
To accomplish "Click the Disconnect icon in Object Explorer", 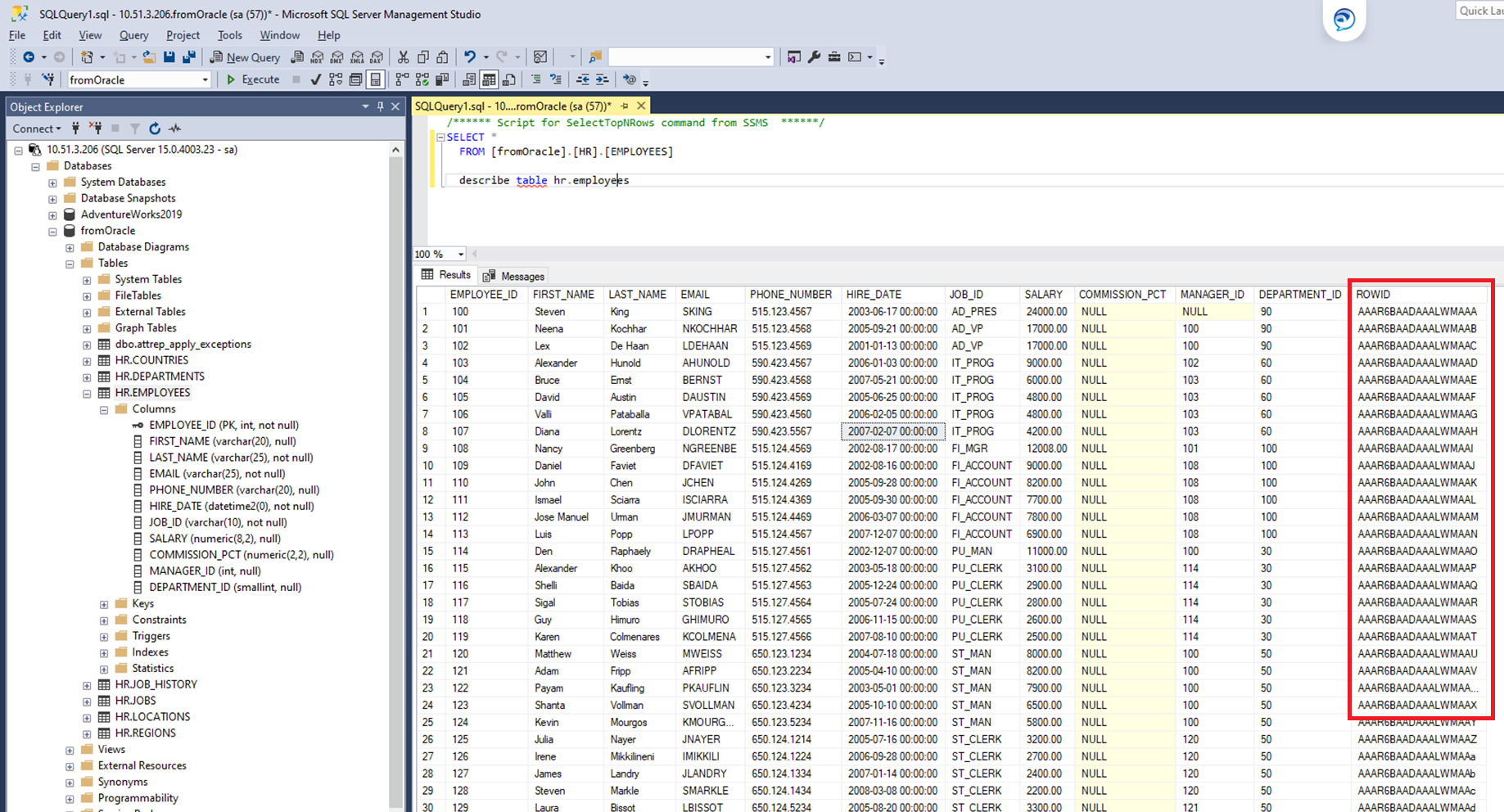I will point(96,129).
